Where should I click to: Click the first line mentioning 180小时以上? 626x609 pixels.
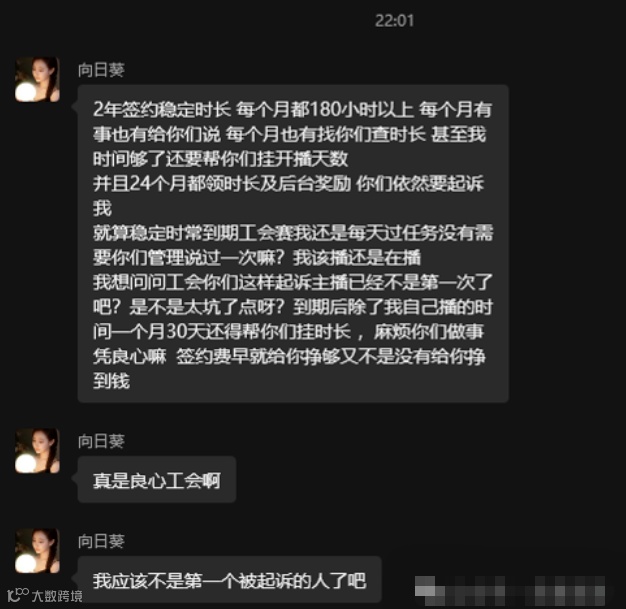pyautogui.click(x=292, y=109)
